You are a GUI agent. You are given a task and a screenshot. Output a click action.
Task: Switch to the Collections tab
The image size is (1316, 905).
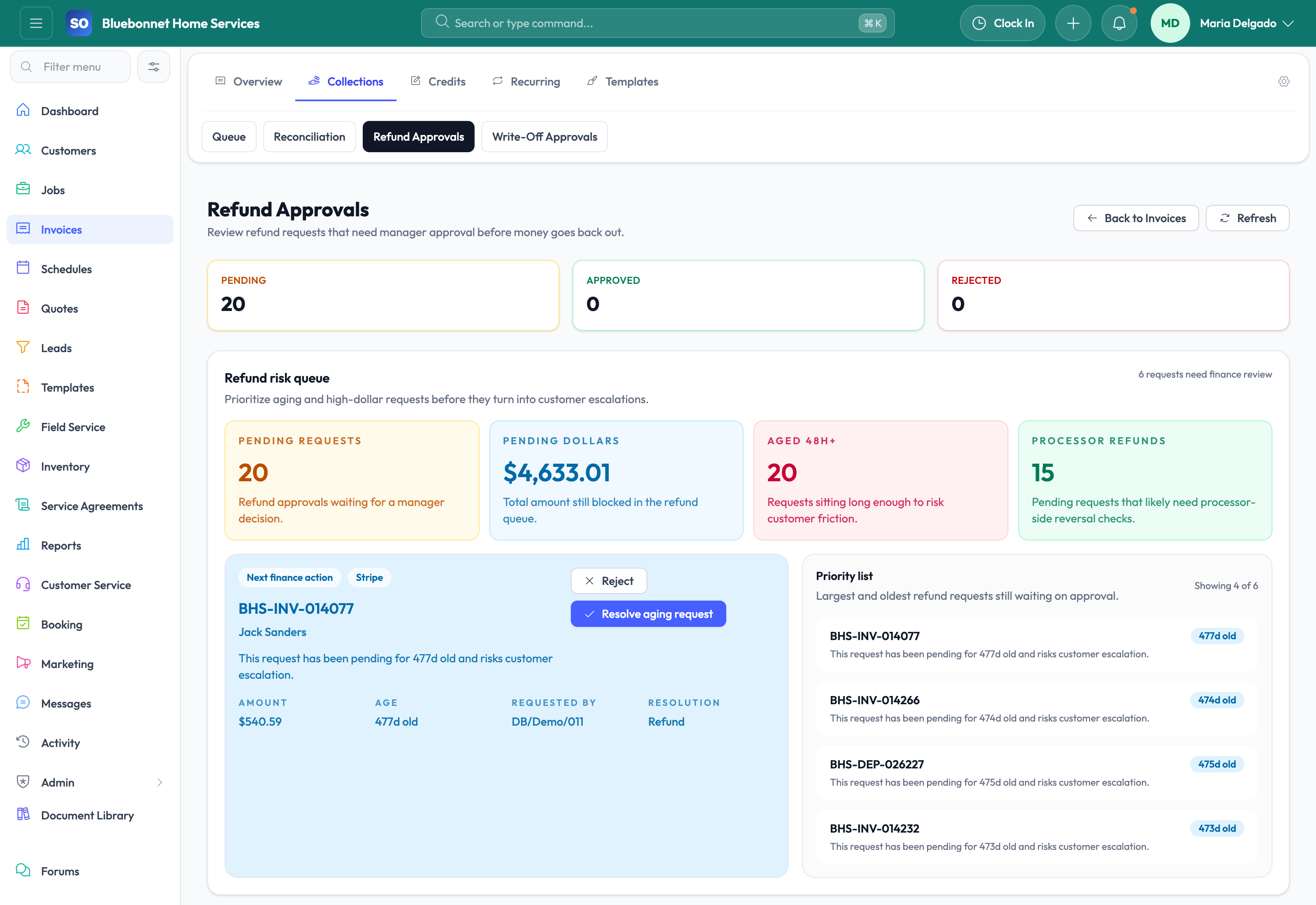click(346, 81)
